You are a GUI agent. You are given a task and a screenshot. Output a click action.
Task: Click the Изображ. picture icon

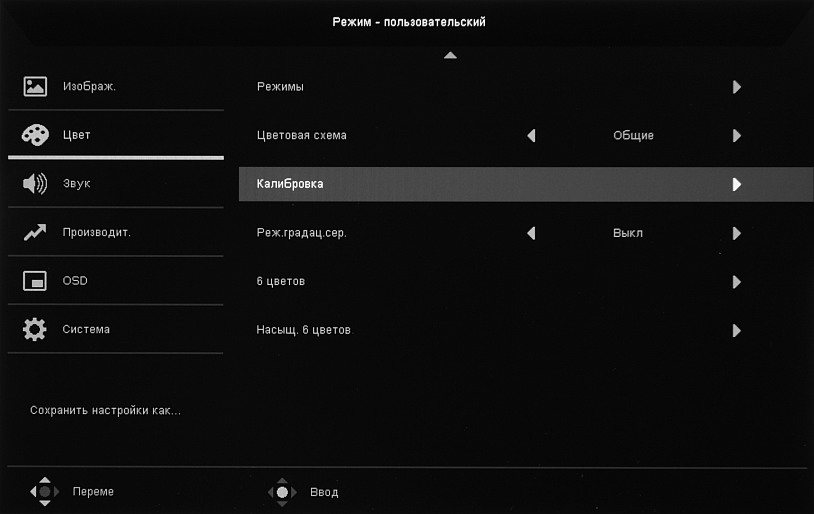tap(35, 86)
